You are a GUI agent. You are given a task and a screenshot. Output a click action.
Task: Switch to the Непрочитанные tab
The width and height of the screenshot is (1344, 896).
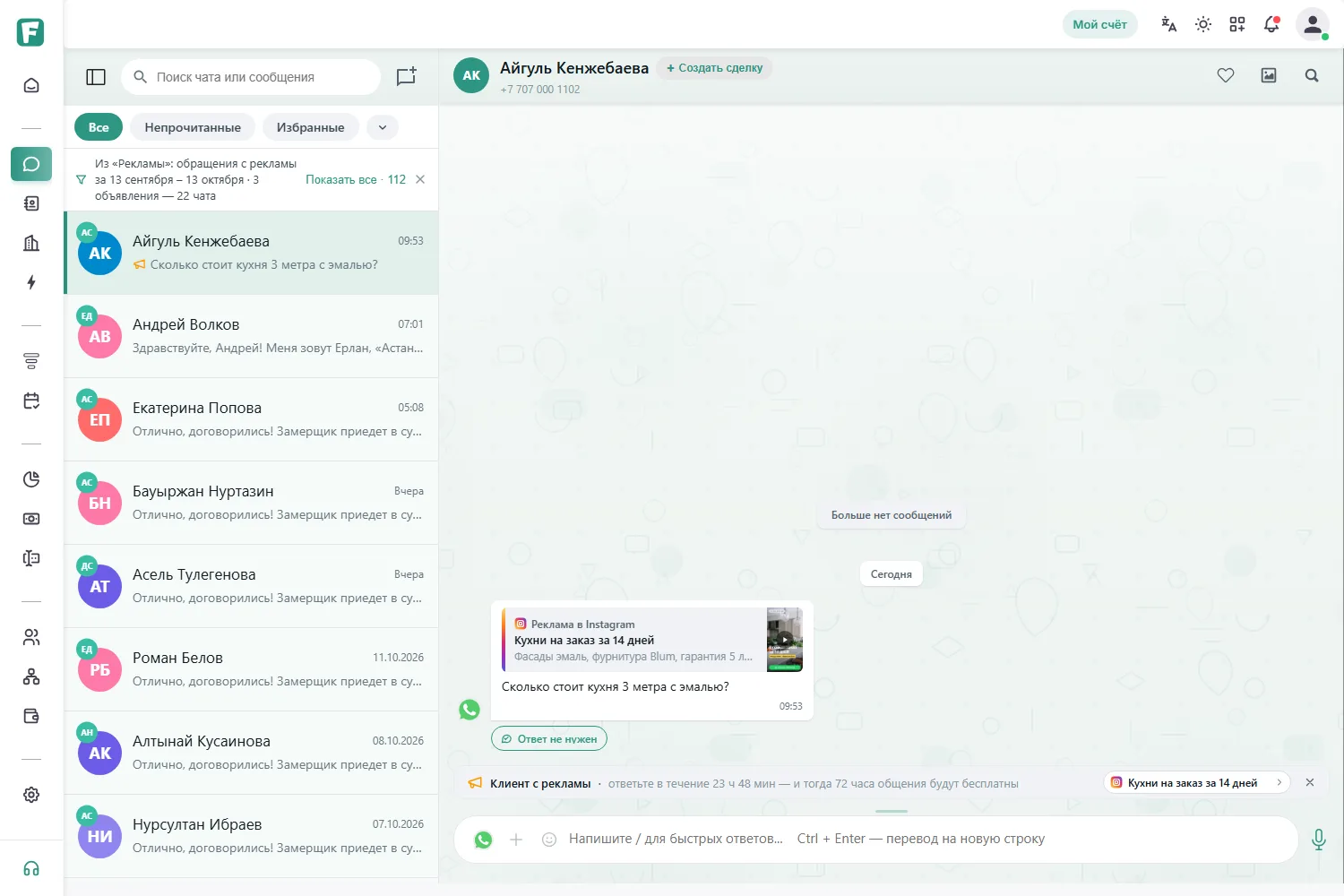pos(193,127)
